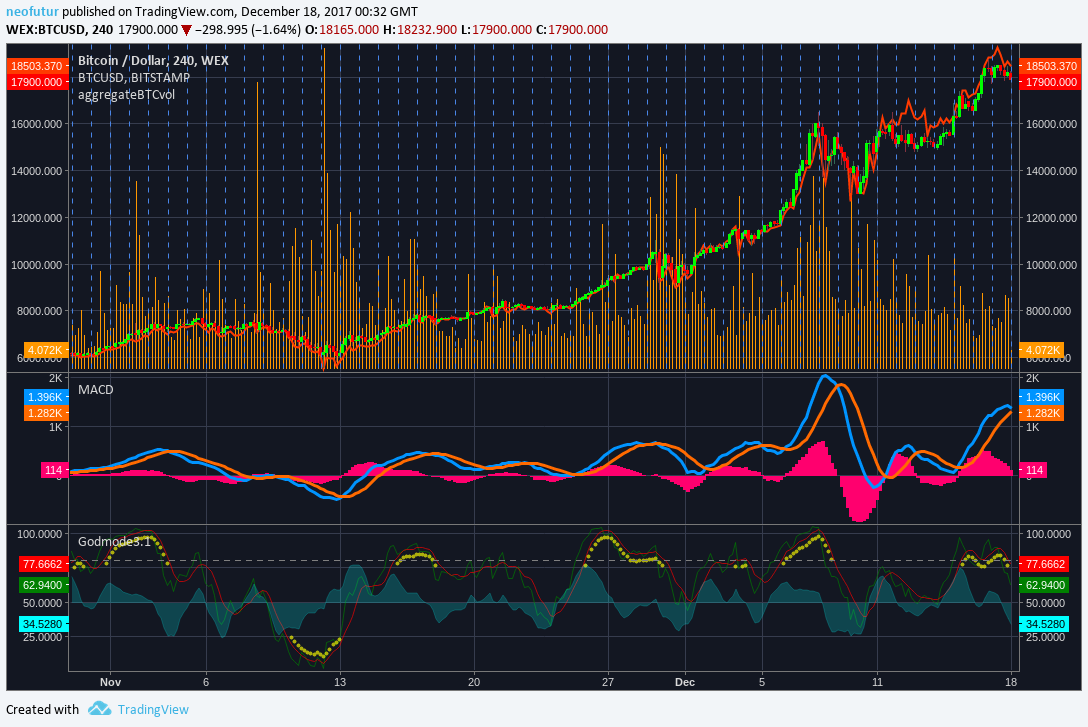Click the O:18165.000 open value
Image resolution: width=1088 pixels, height=727 pixels.
point(342,30)
